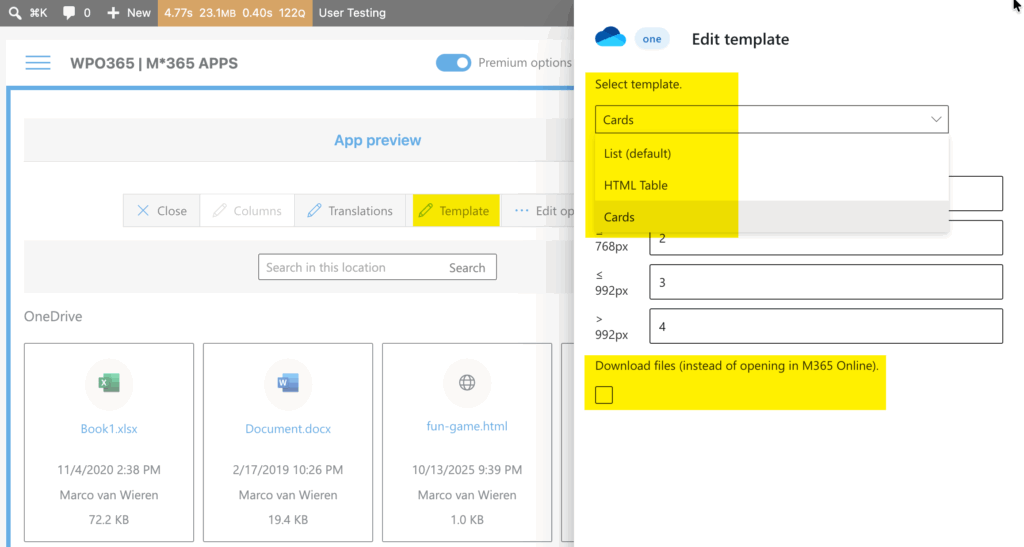Click the 72.2 KB size on Book1 card
Viewport: 1024px width, 547px height.
click(109, 520)
